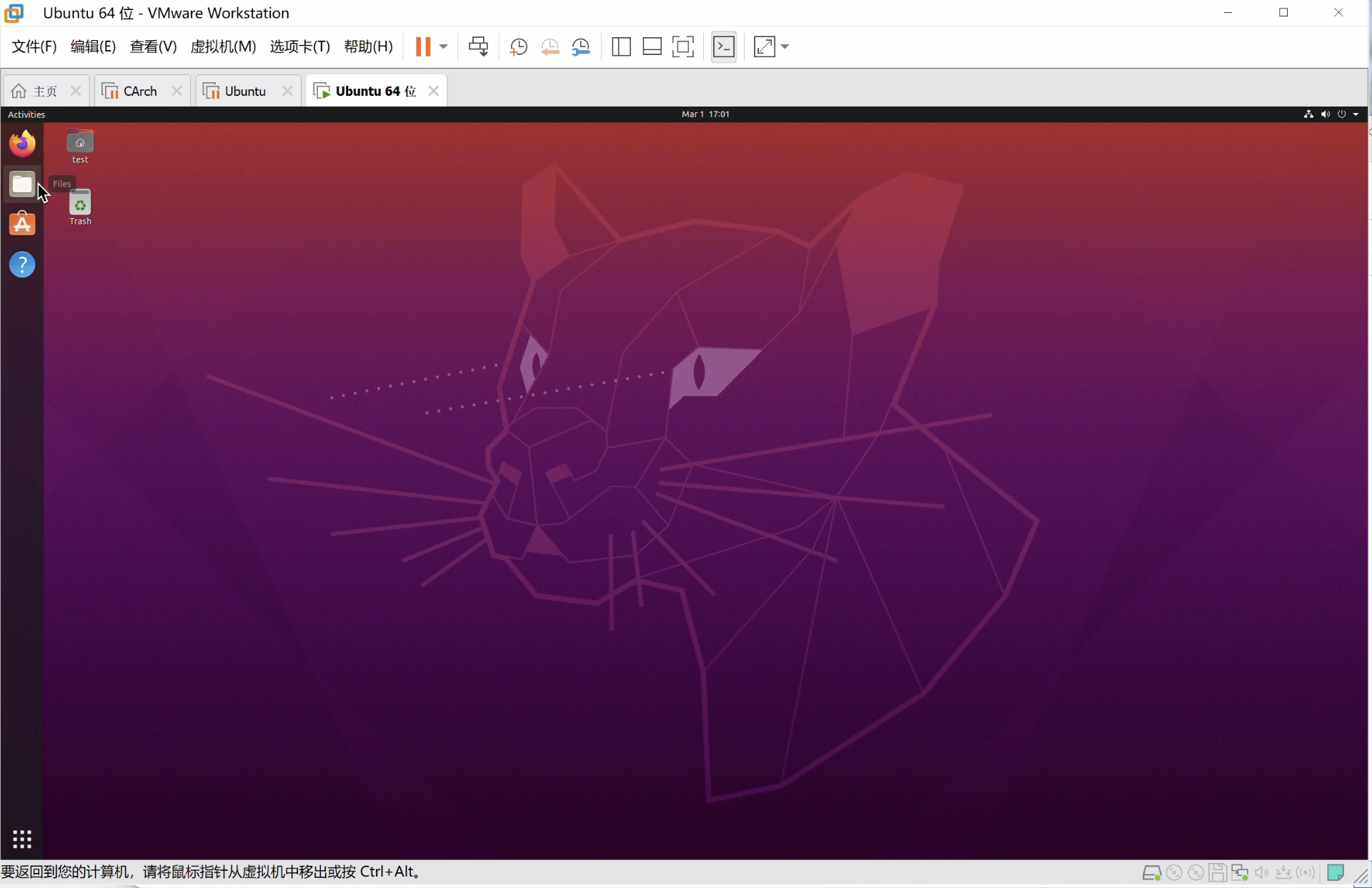Open the 文件(F) menu
This screenshot has width=1372, height=888.
34,46
